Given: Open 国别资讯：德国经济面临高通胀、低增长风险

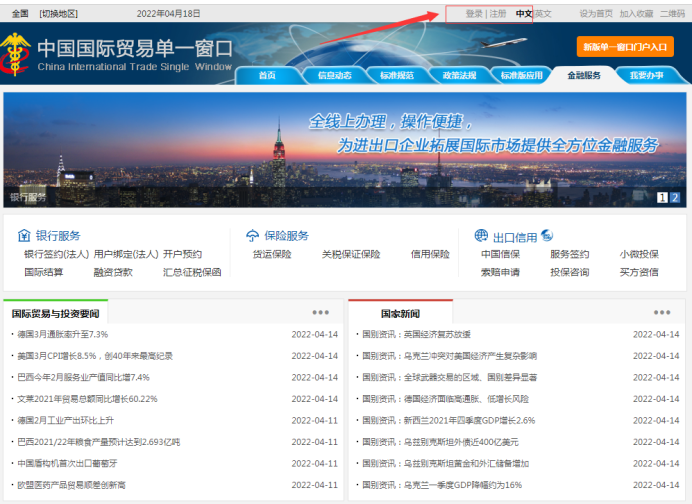Looking at the screenshot, I should click(x=445, y=399).
